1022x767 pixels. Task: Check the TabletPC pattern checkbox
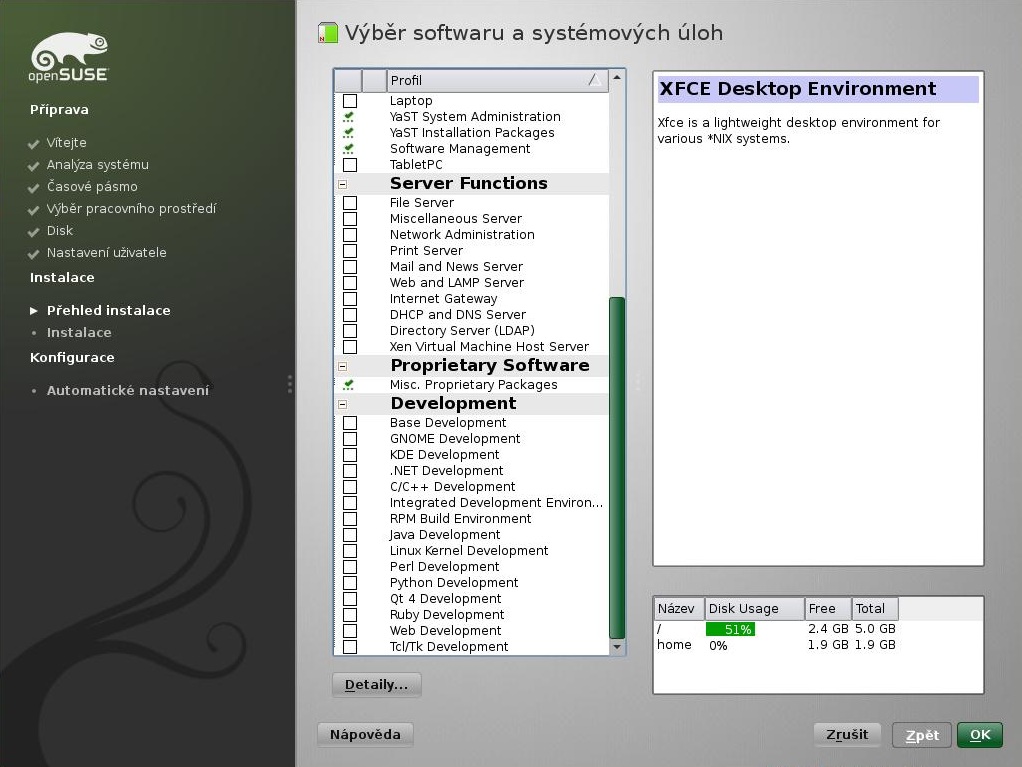tap(350, 165)
